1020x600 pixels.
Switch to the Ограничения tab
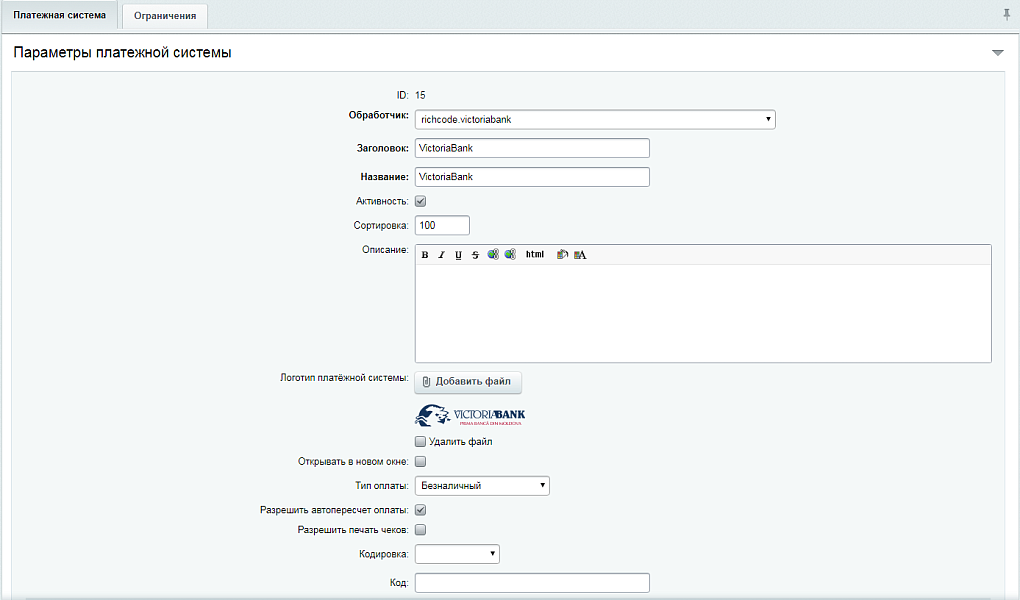pos(165,16)
